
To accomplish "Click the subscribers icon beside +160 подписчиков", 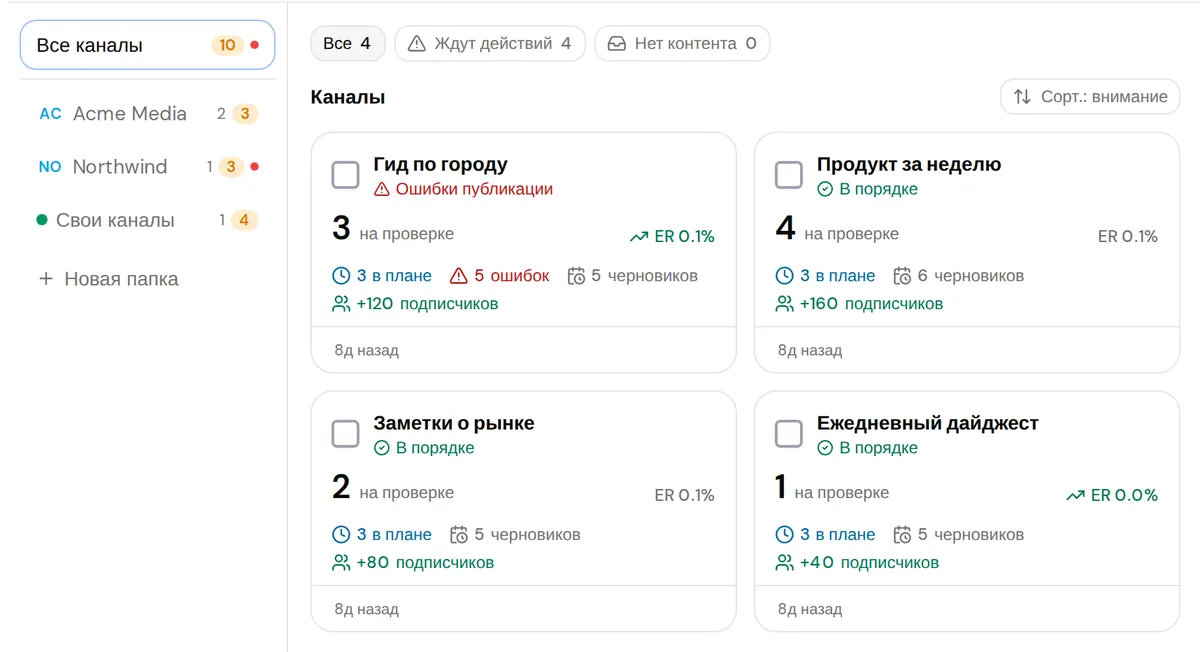I will (785, 304).
